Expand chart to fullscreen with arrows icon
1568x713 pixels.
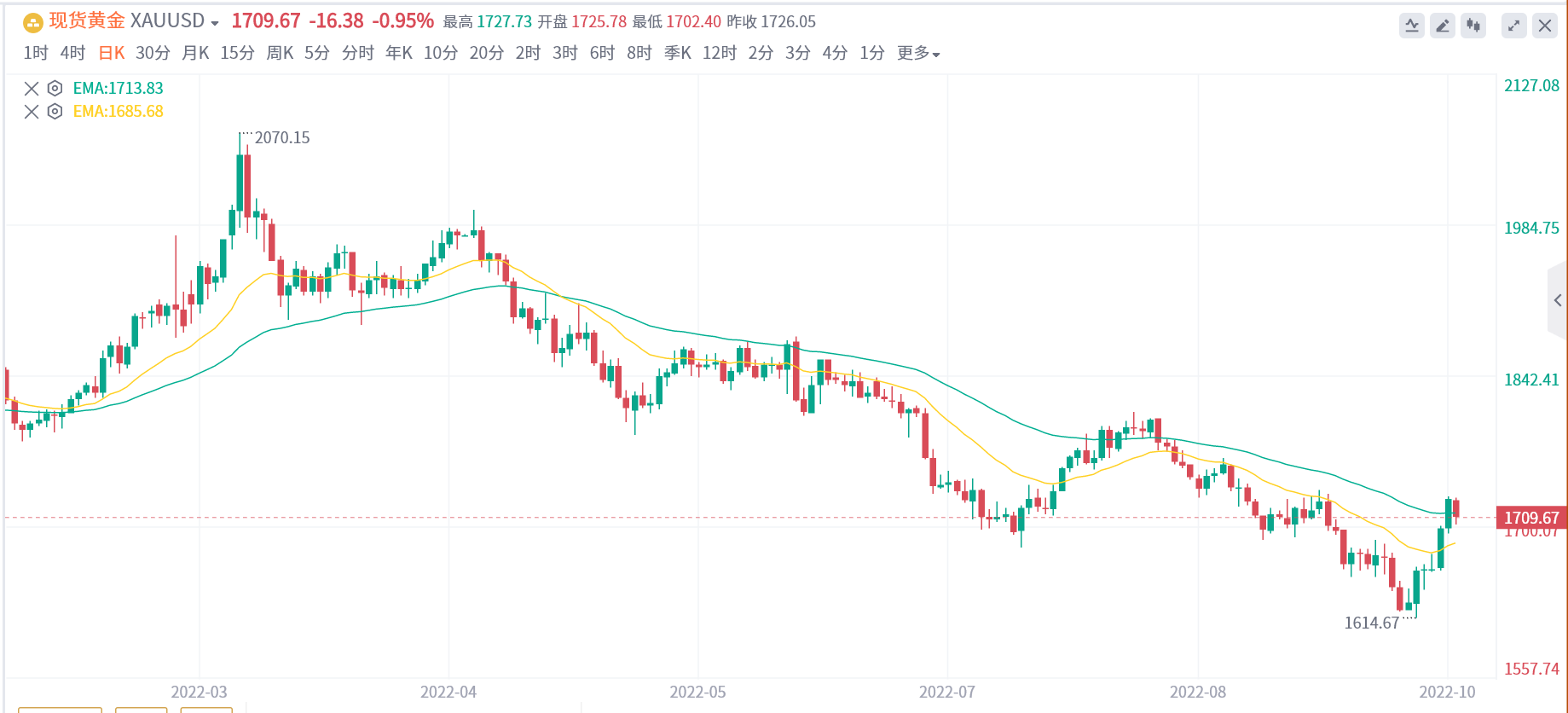[1513, 26]
